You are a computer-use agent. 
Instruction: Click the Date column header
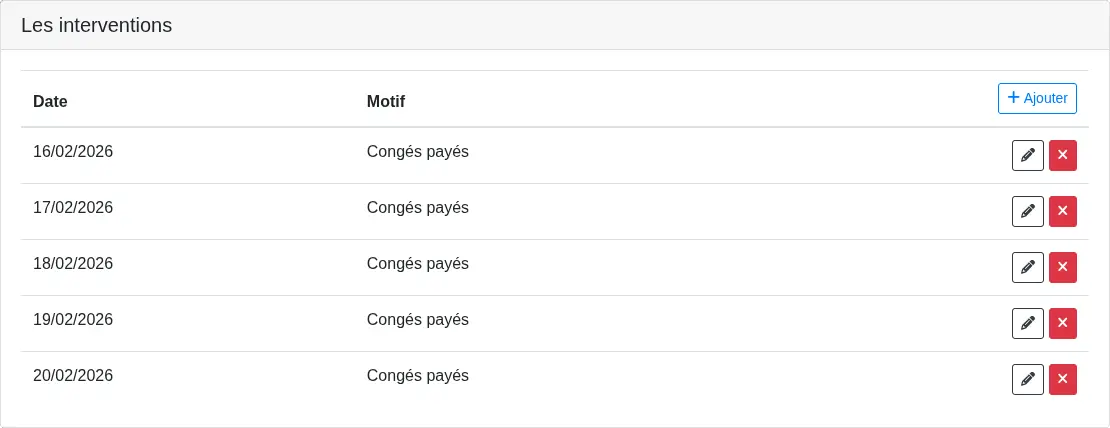click(50, 101)
